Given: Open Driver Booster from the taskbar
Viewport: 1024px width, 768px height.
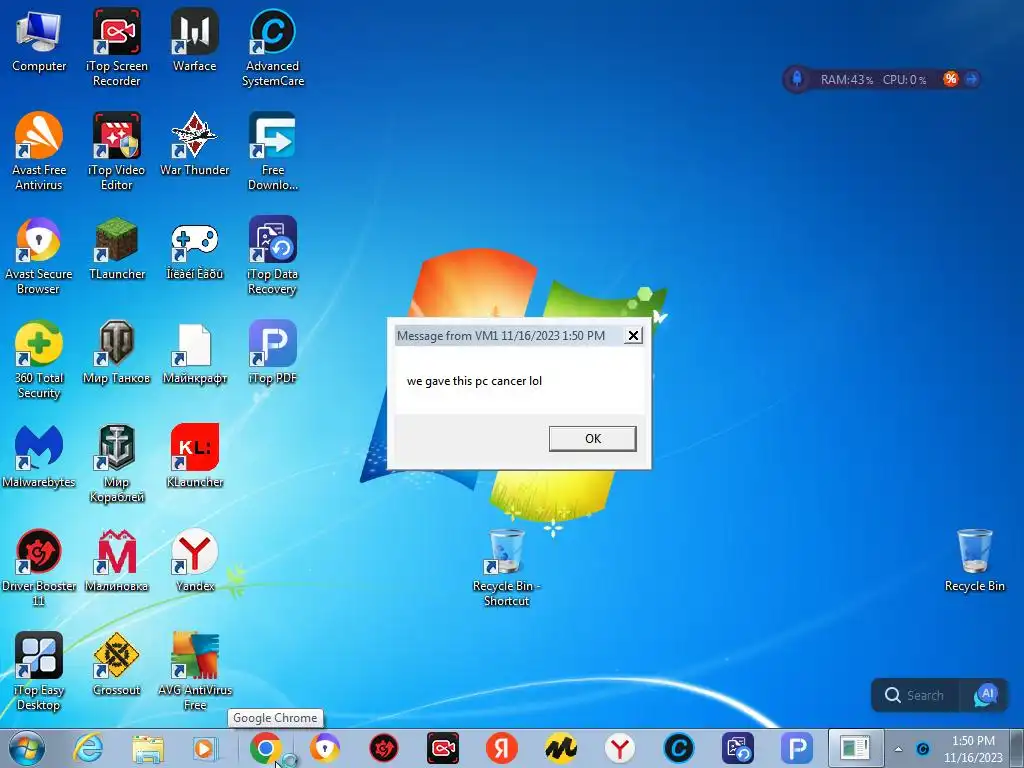Looking at the screenshot, I should (x=383, y=748).
